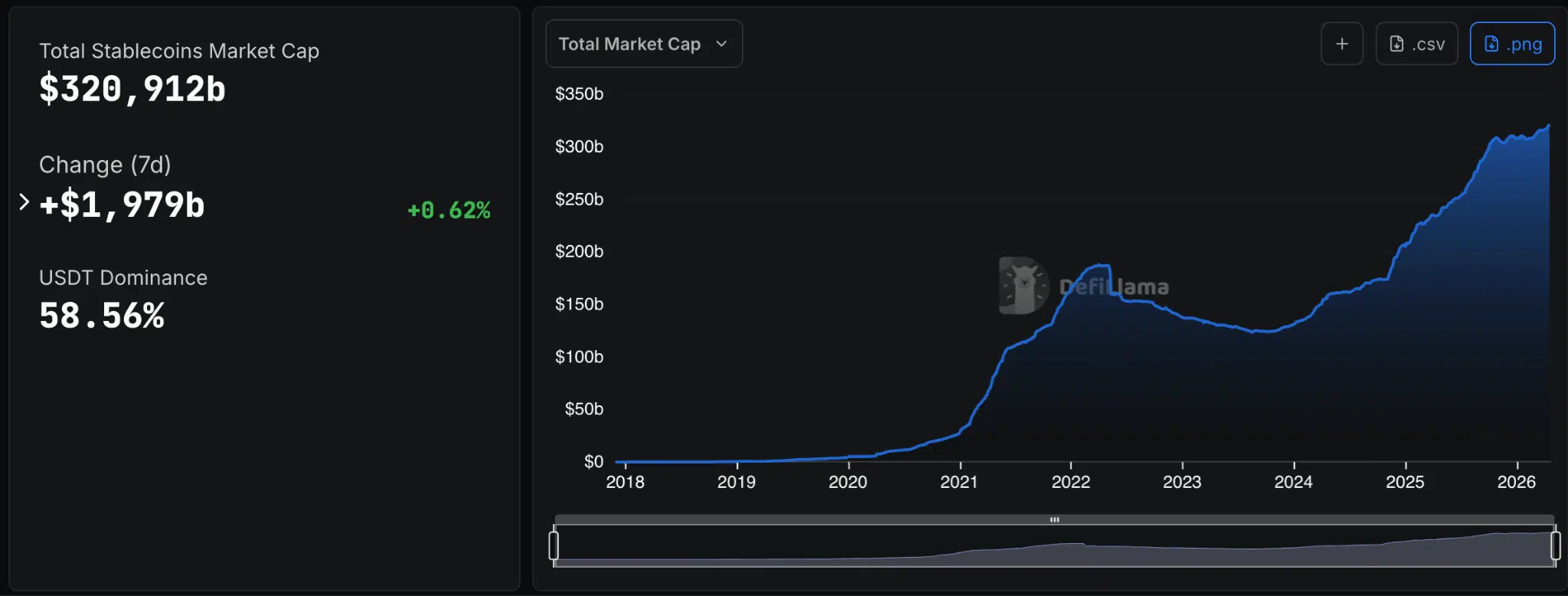Click the 2024 label on the x-axis
The height and width of the screenshot is (596, 1568).
[1293, 483]
